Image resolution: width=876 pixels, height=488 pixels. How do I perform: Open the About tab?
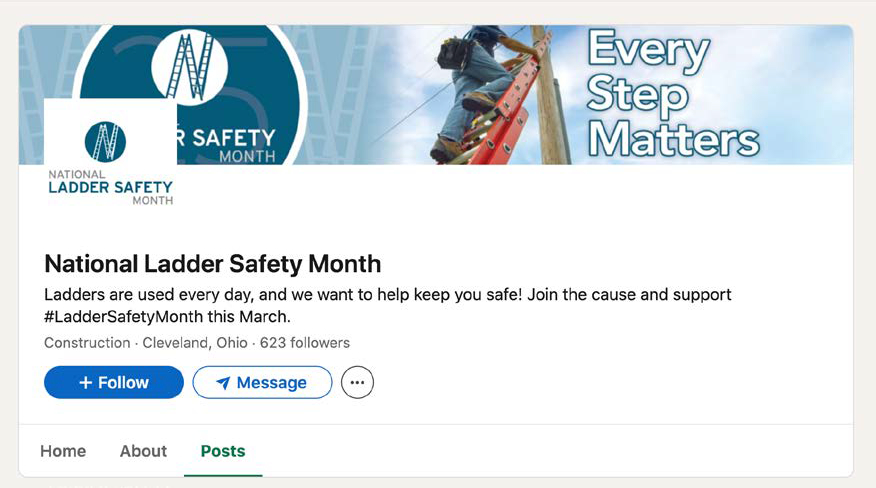coord(143,451)
